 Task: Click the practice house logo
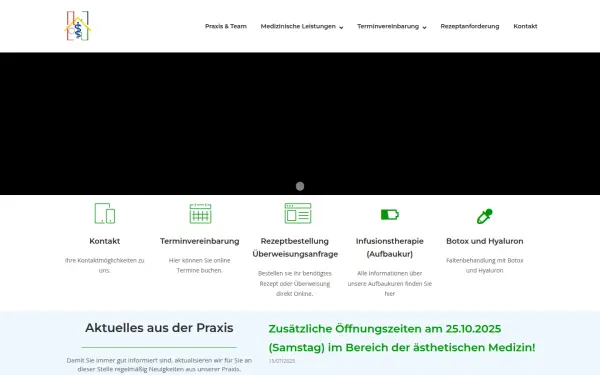pyautogui.click(x=78, y=26)
